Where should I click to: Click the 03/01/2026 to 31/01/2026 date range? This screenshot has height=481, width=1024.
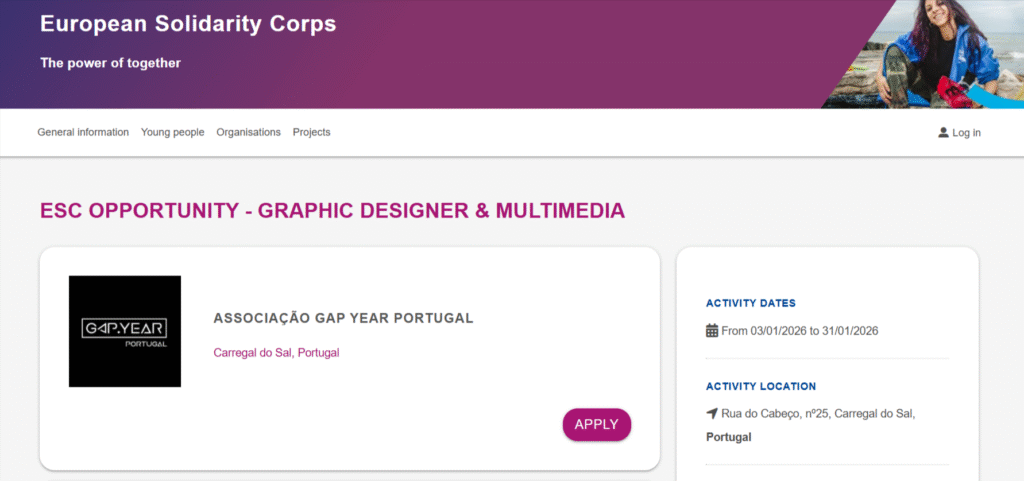pyautogui.click(x=800, y=330)
